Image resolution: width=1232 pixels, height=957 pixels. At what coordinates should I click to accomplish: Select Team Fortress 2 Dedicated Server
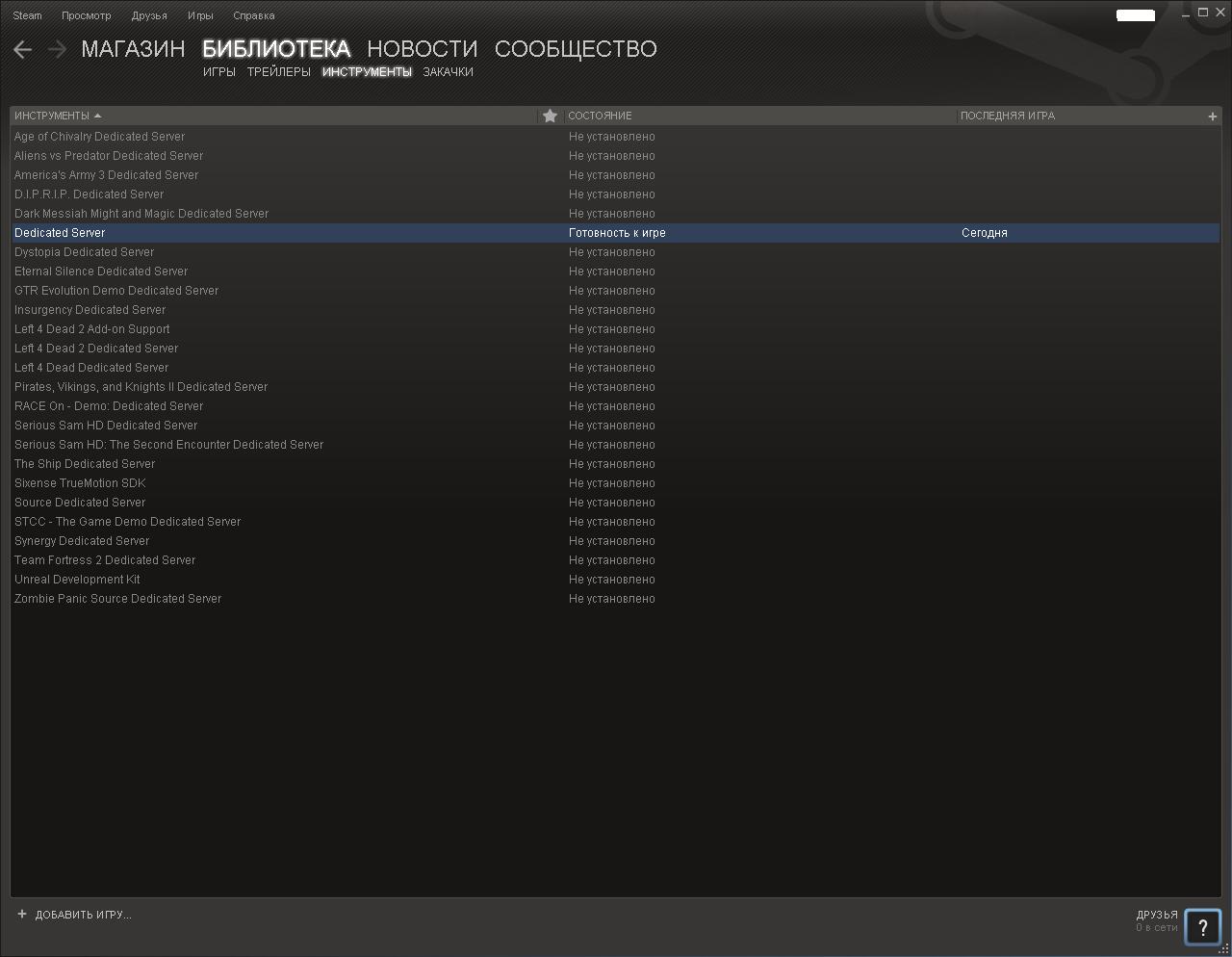tap(615, 560)
